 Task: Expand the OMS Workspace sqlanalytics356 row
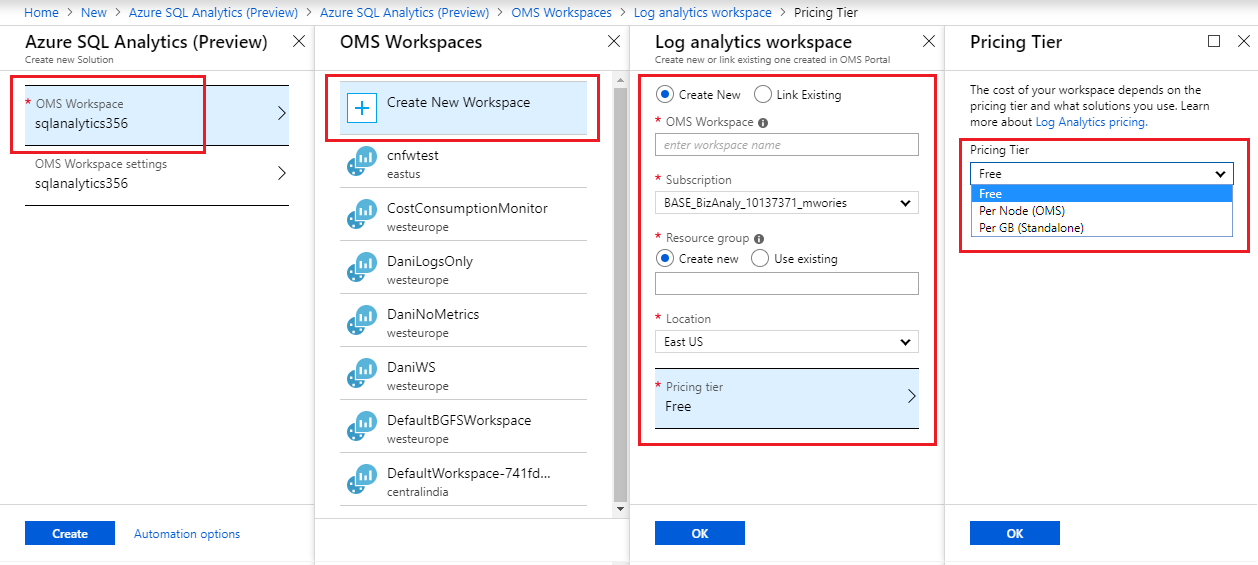pos(156,114)
